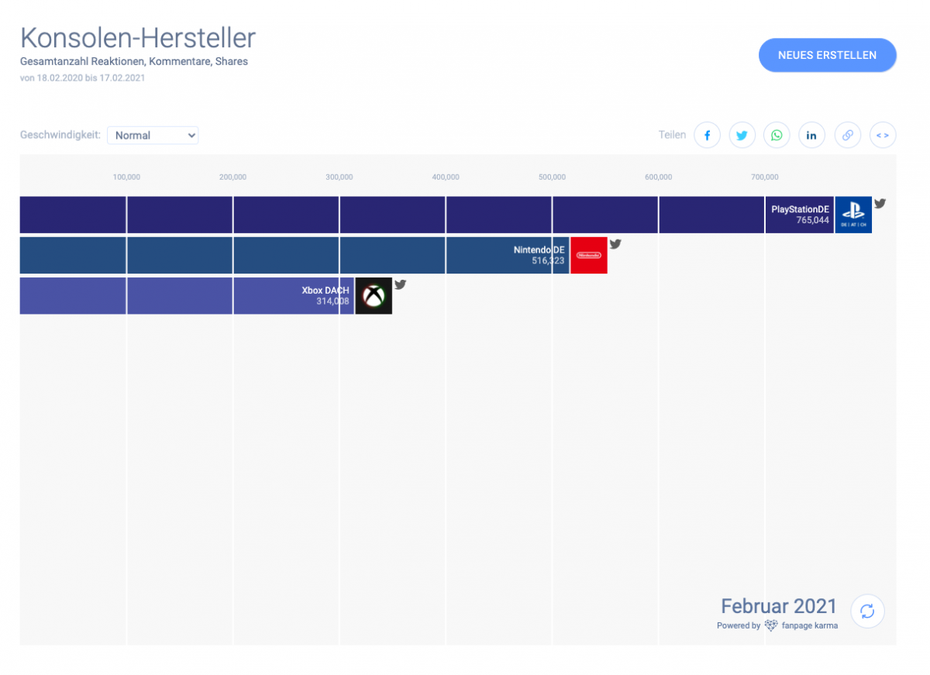Share chart on Twitter
This screenshot has width=930, height=675.
[742, 135]
